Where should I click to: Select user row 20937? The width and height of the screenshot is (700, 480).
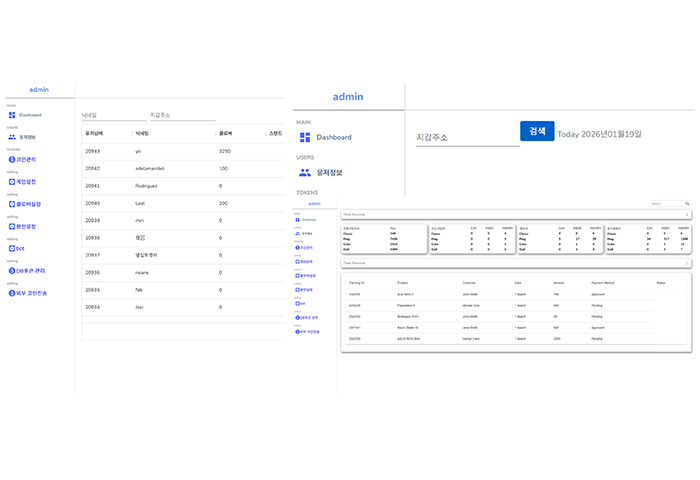(x=183, y=255)
